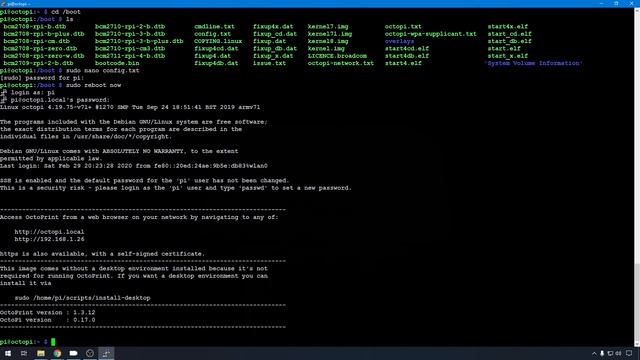Click the terminal cursor at prompt
Viewport: 640px width, 360px height.
click(53, 342)
